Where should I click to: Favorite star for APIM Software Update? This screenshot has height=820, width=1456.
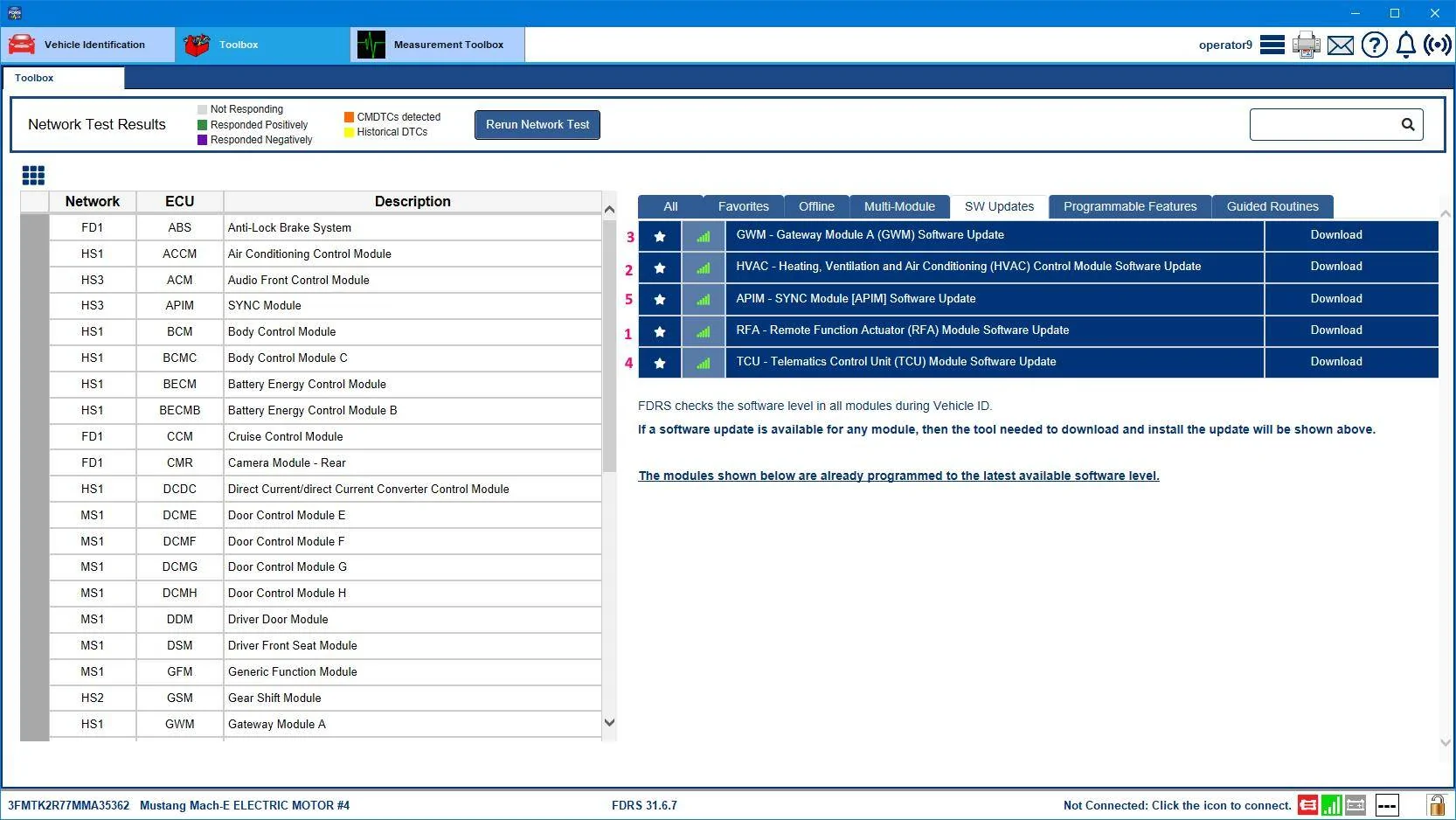[x=660, y=299]
